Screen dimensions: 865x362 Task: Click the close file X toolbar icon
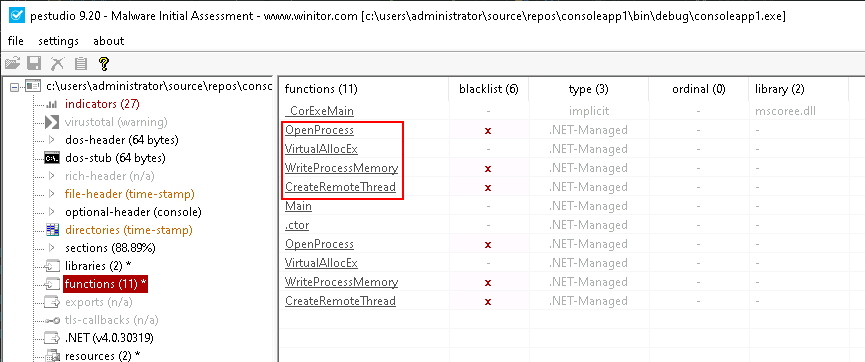pyautogui.click(x=58, y=63)
